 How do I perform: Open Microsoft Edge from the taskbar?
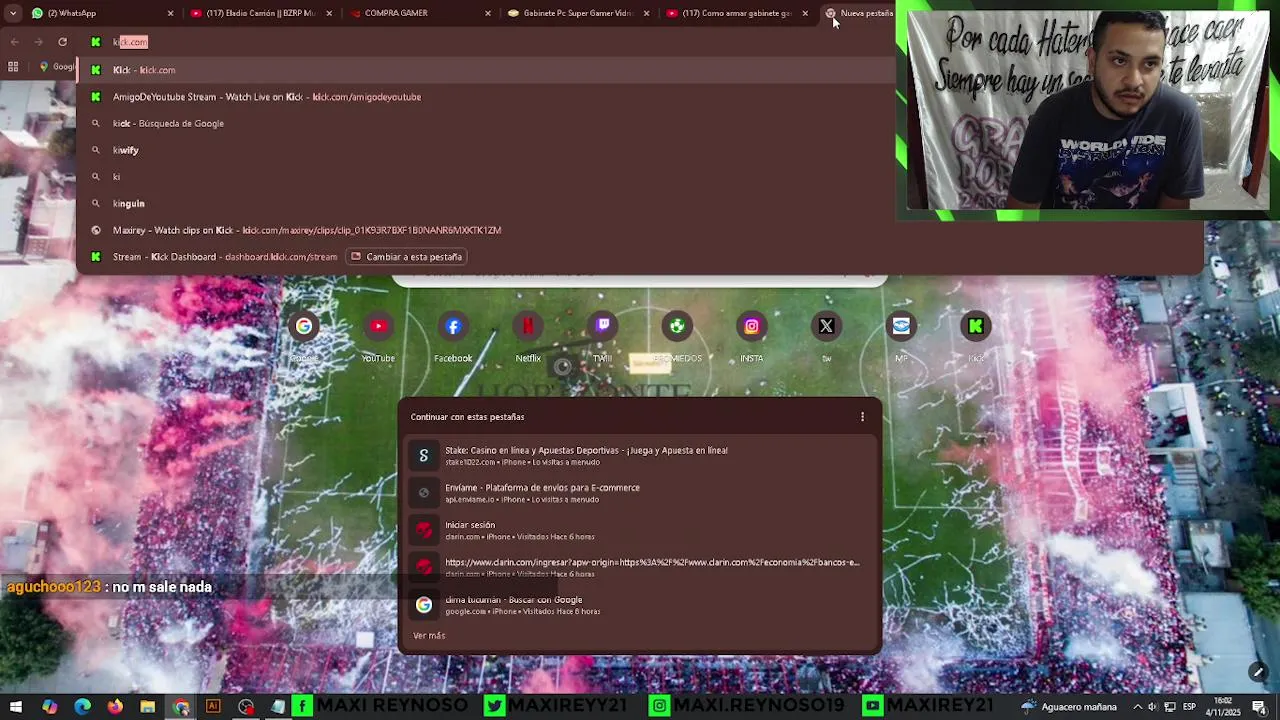click(x=82, y=707)
